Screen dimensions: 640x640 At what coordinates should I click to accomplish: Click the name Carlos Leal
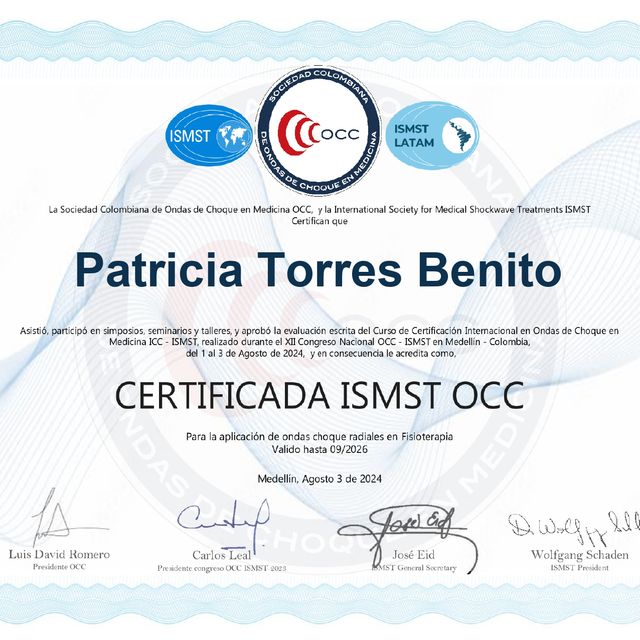222,555
